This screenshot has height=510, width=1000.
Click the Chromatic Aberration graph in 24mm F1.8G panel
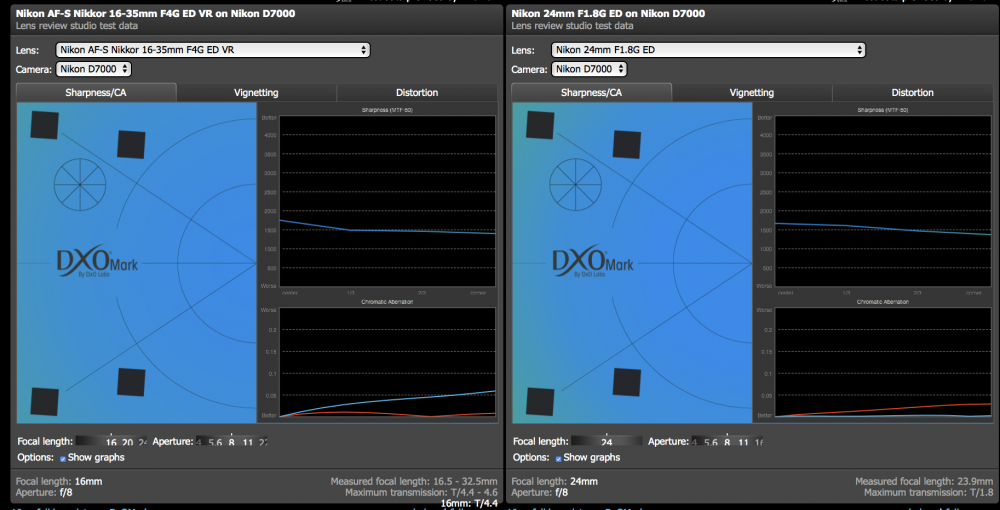883,362
